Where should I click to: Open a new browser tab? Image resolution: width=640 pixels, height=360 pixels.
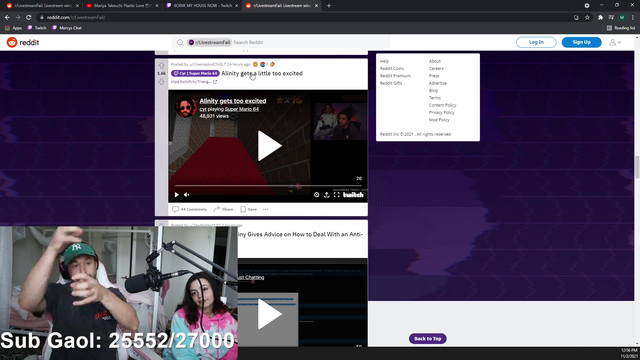tap(329, 6)
